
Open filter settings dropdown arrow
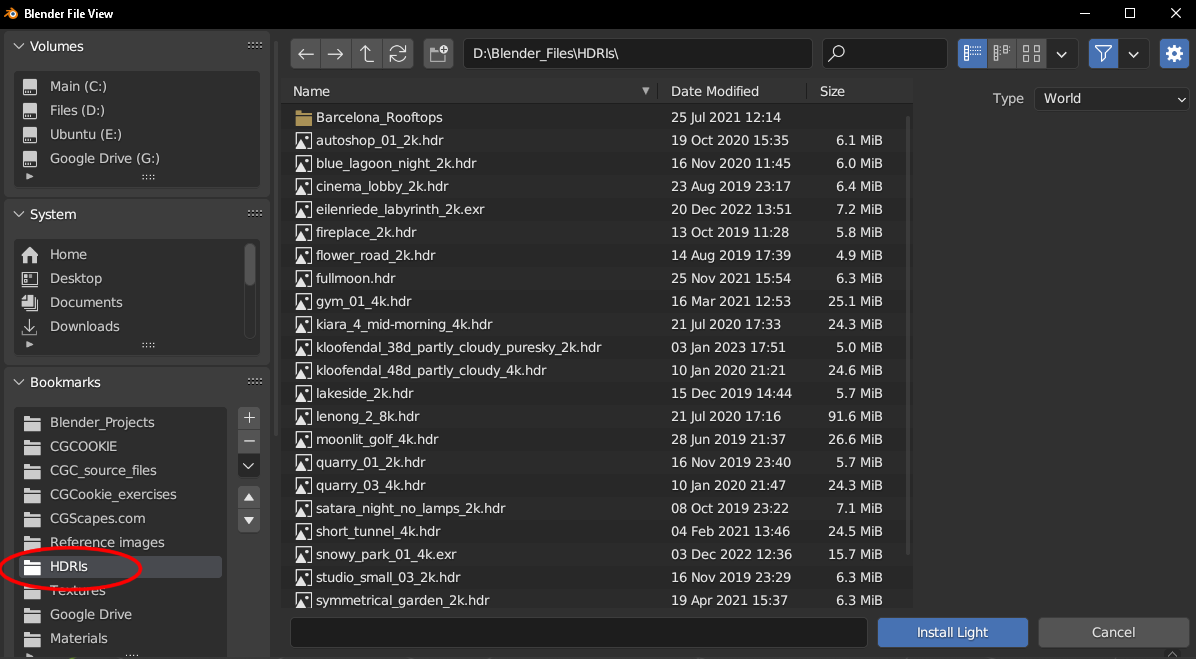(x=1133, y=53)
